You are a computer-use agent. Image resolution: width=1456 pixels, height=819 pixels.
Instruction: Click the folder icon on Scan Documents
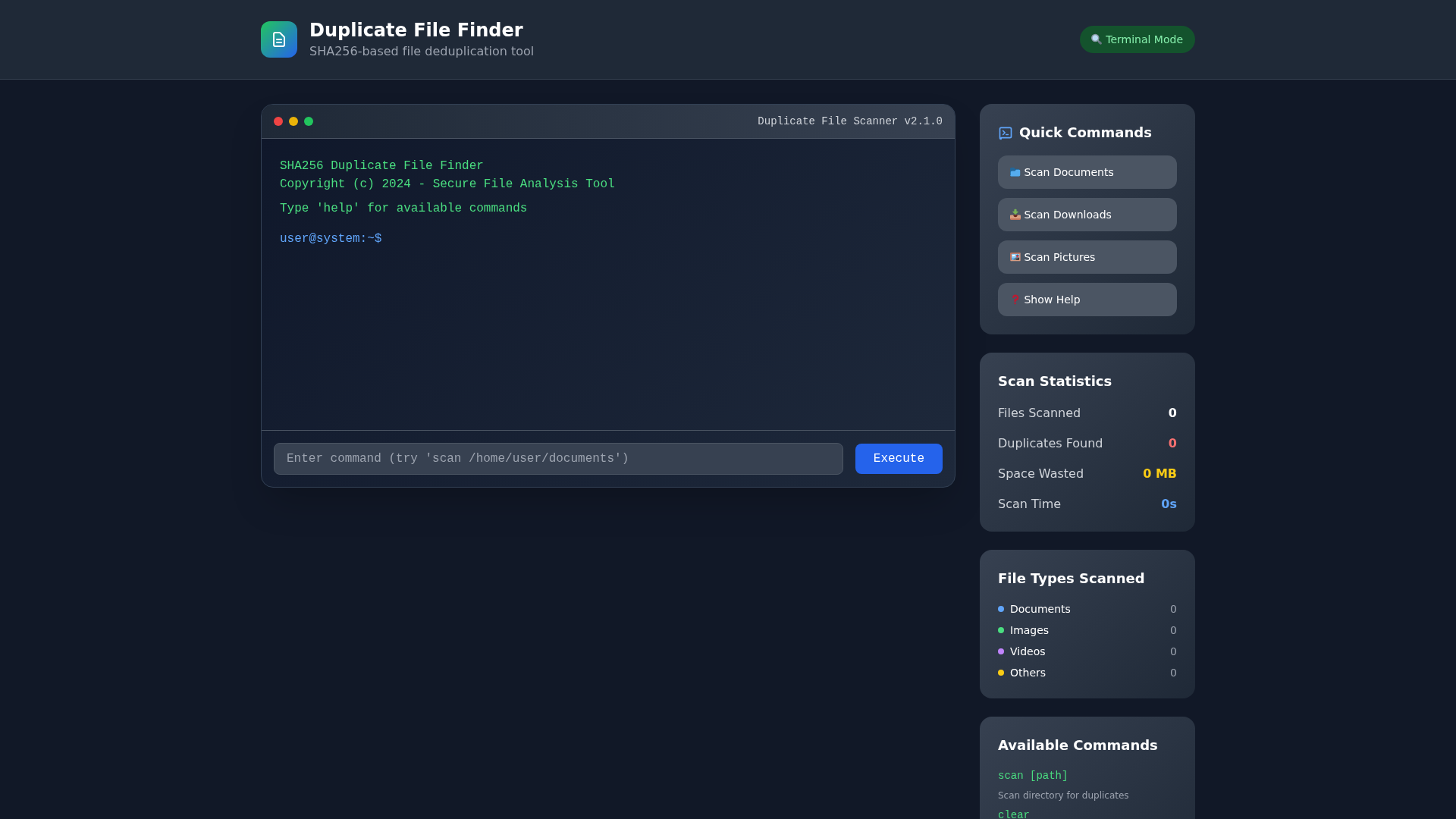[1015, 173]
